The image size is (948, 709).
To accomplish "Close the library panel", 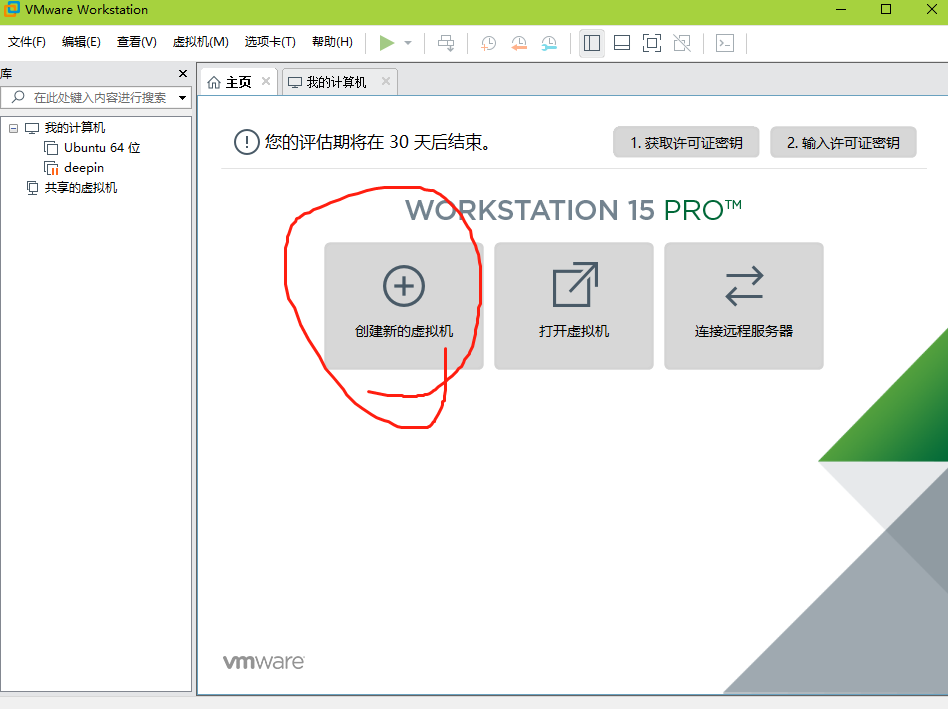I will 183,73.
